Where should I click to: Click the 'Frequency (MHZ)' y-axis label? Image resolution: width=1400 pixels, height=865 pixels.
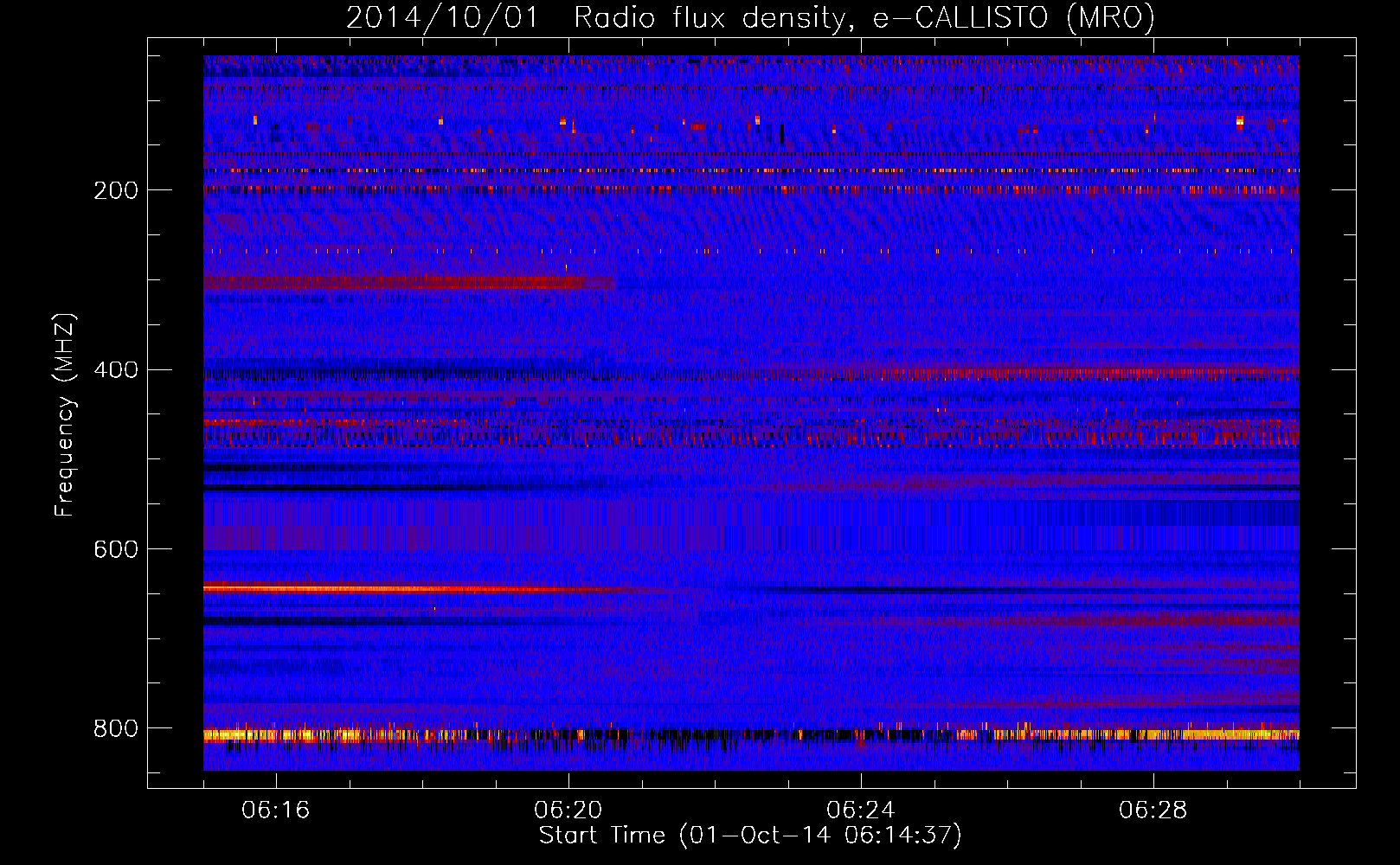tap(64, 415)
